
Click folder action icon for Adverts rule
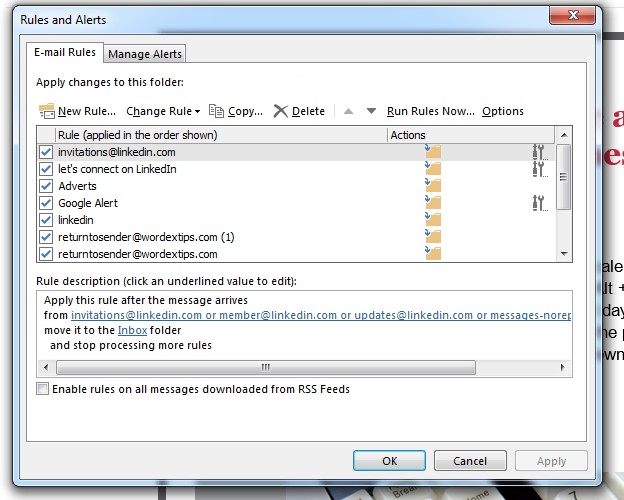click(433, 186)
